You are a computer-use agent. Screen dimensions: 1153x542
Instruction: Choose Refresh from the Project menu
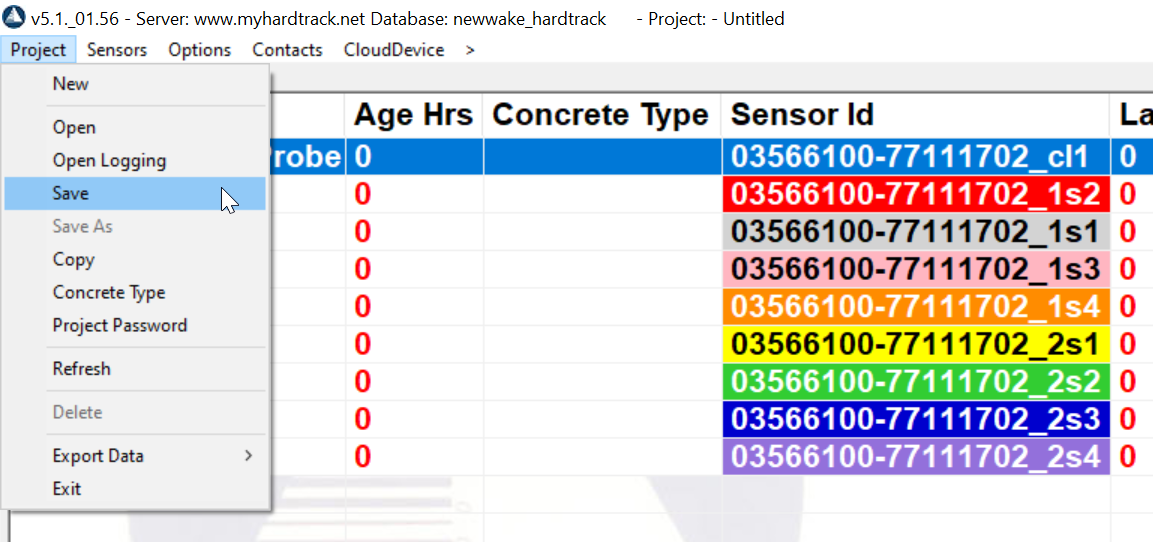coord(135,368)
